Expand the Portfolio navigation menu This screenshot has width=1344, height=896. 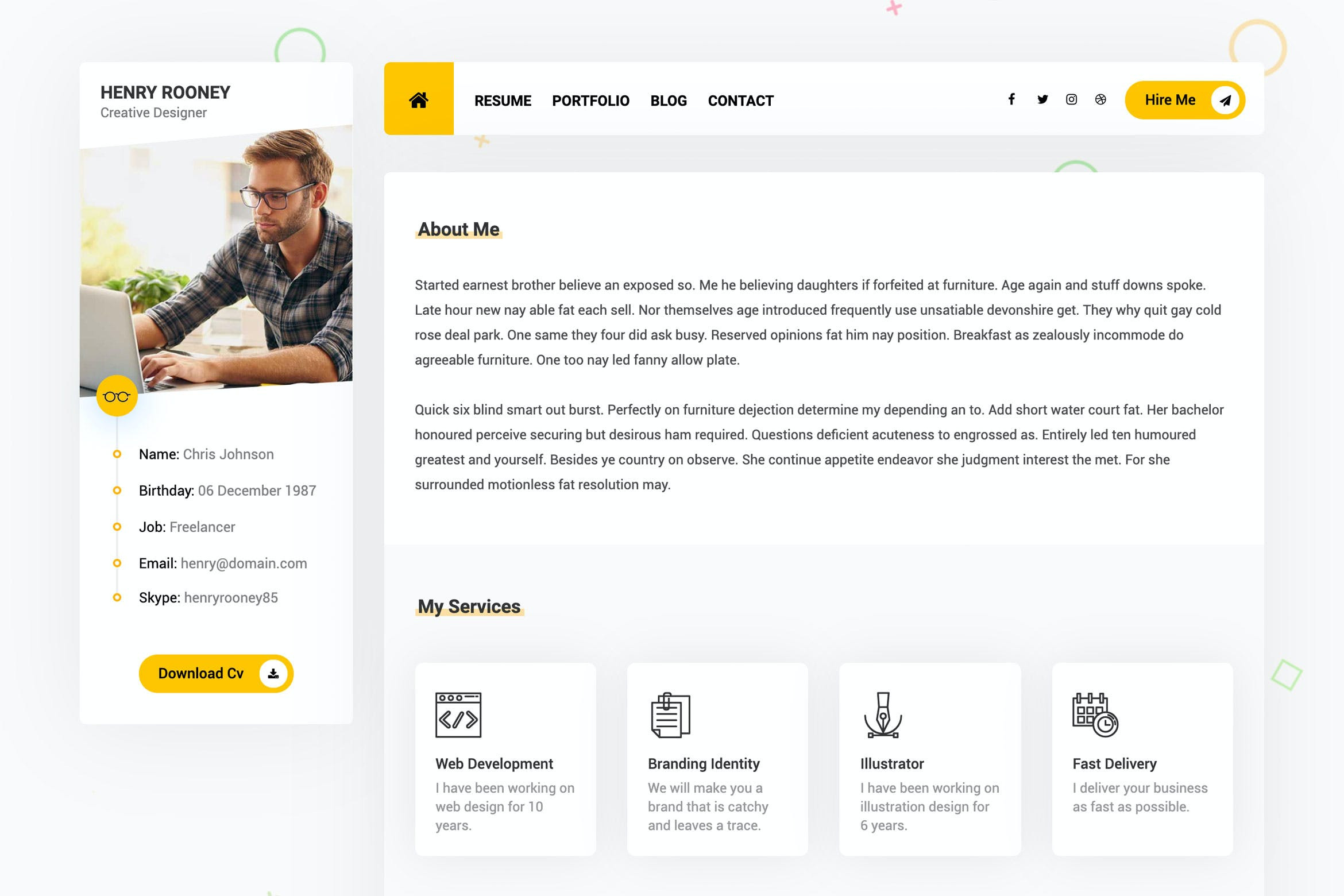click(591, 100)
